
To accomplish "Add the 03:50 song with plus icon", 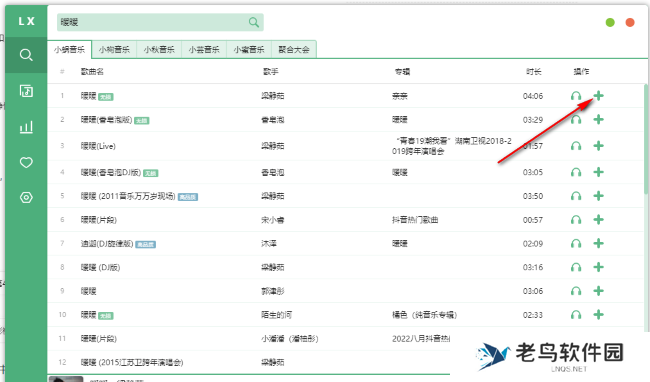I will point(598,196).
